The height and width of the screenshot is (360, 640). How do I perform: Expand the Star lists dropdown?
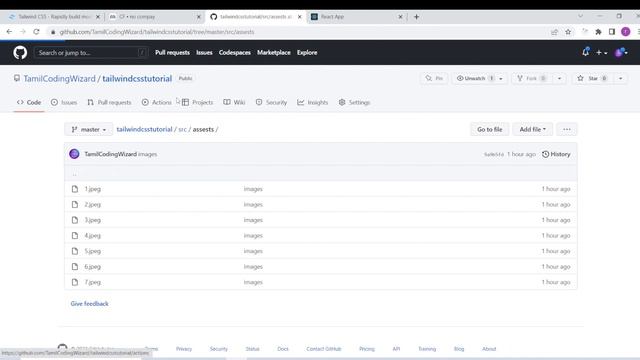tap(620, 78)
